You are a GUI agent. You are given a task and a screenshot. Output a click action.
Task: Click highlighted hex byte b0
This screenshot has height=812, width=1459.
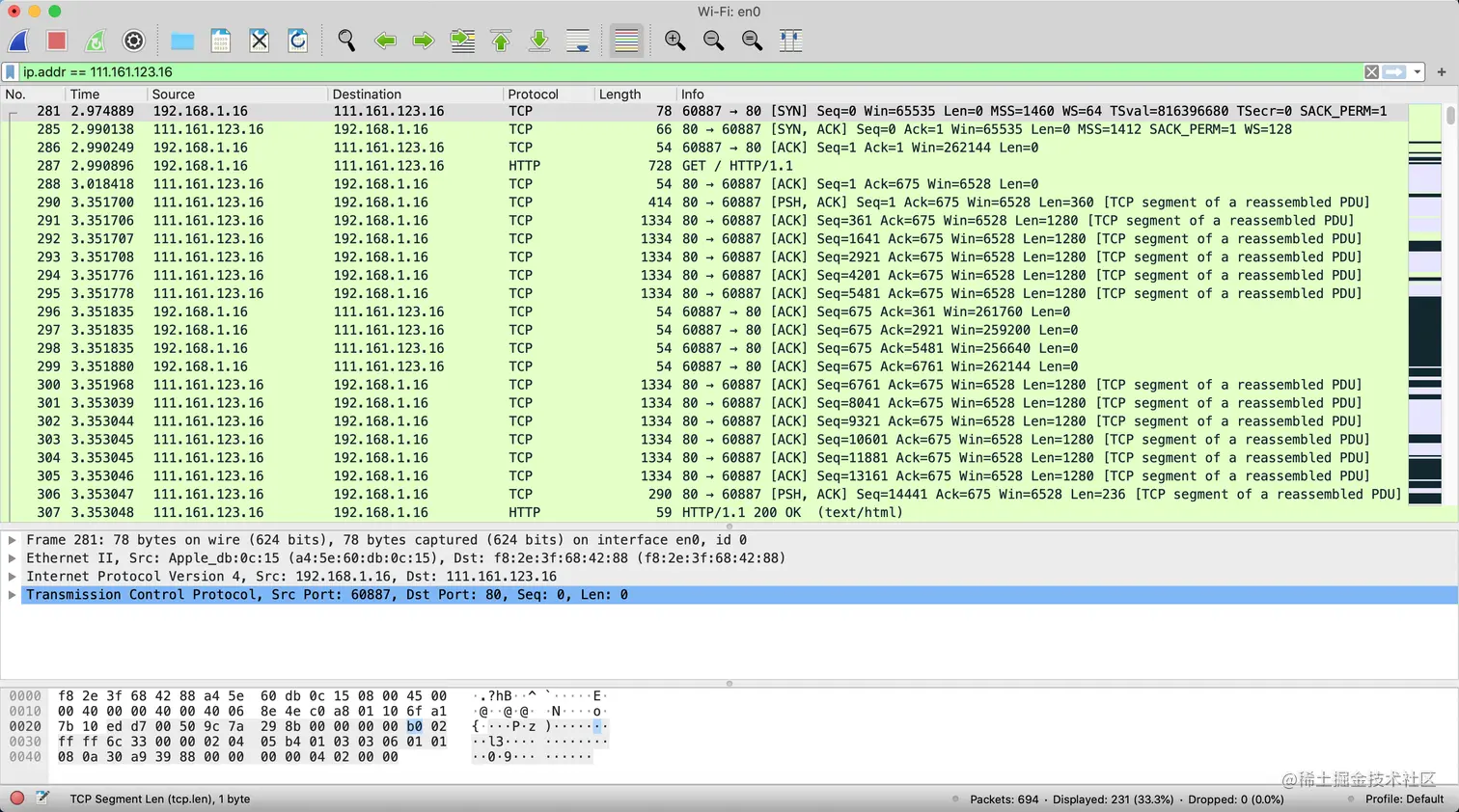pyautogui.click(x=414, y=727)
